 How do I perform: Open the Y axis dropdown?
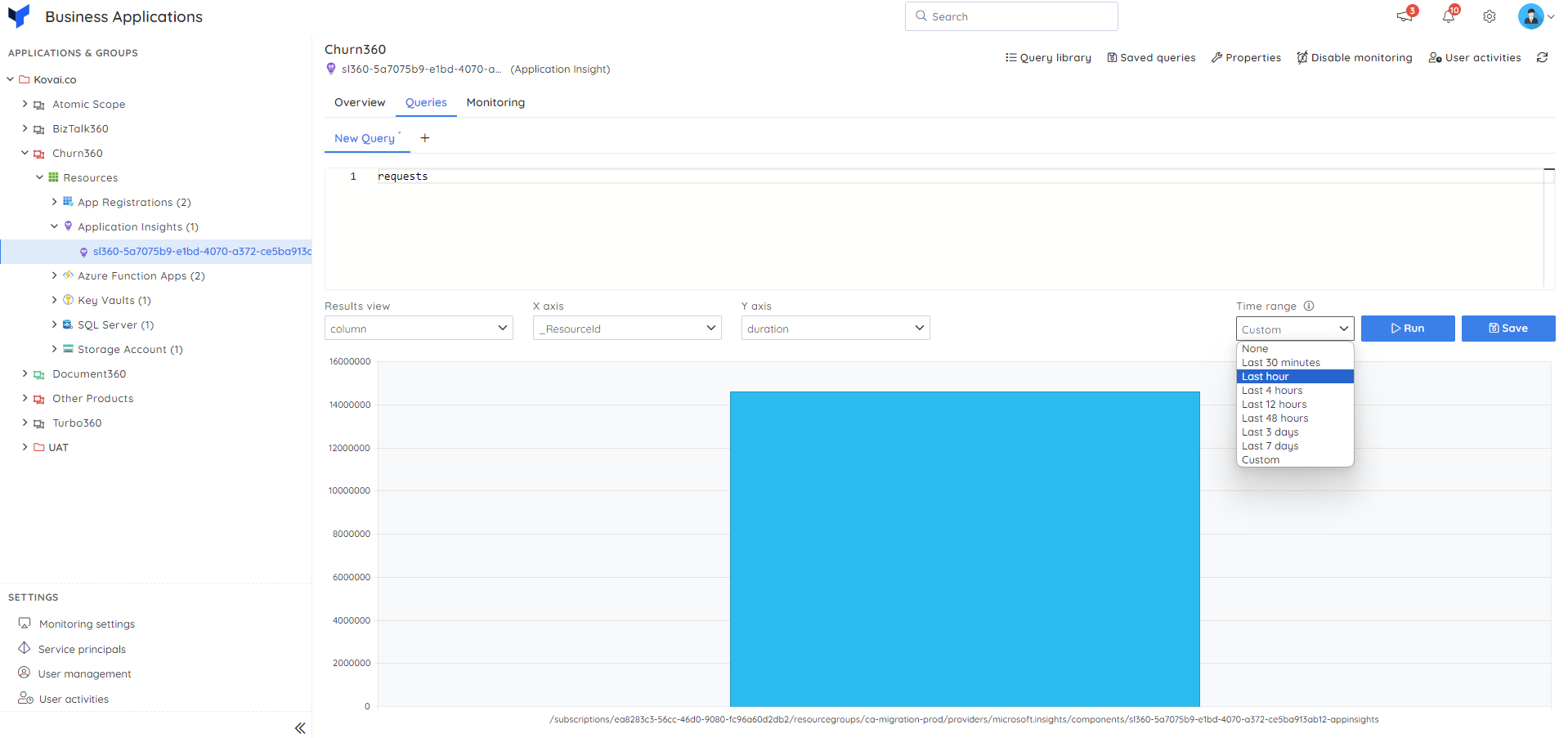pos(836,328)
